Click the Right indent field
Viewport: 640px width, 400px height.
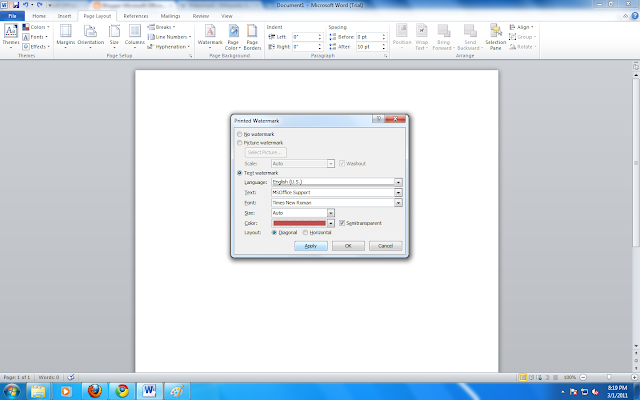coord(304,47)
